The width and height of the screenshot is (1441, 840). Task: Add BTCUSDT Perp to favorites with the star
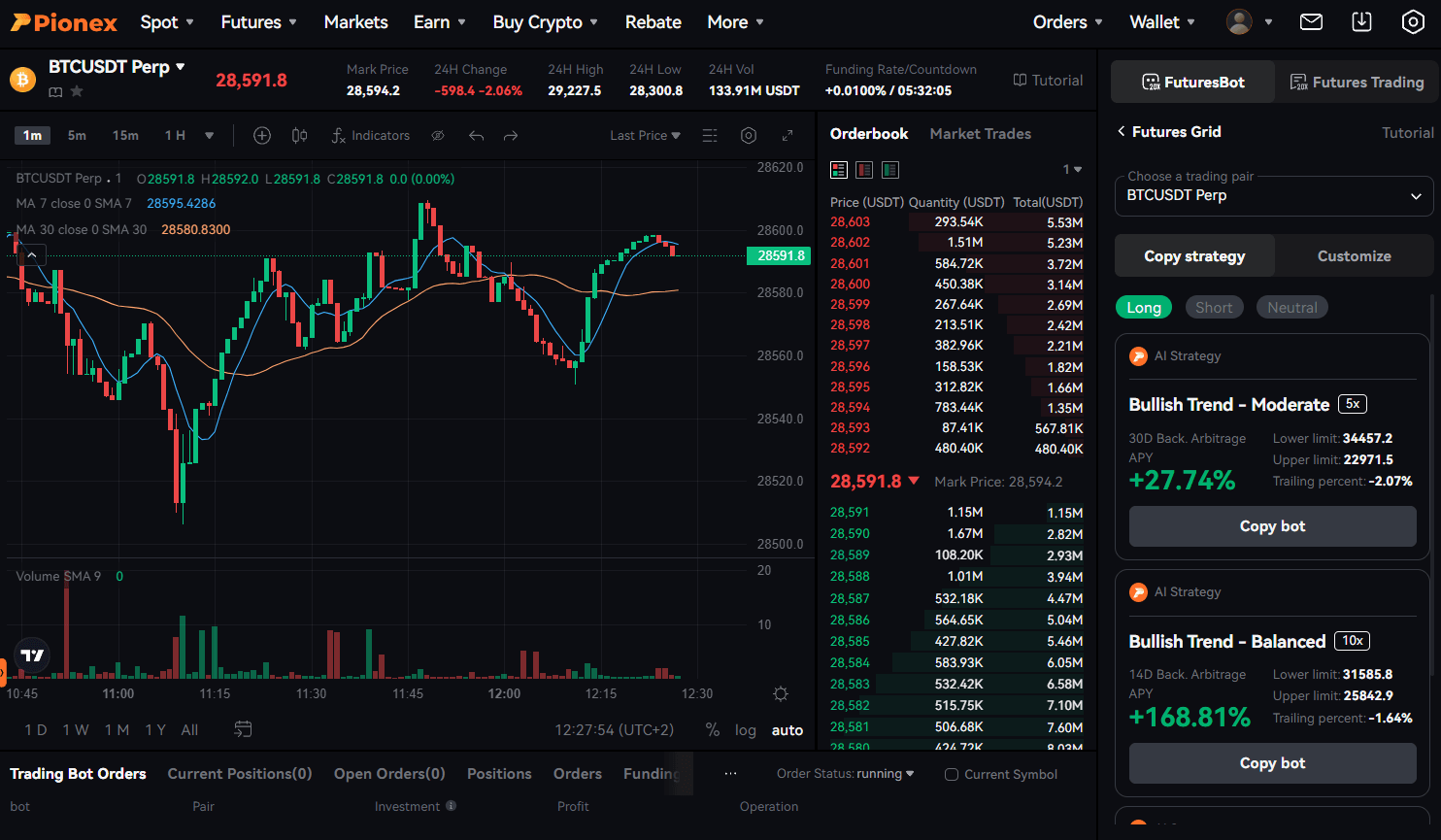coord(77,91)
